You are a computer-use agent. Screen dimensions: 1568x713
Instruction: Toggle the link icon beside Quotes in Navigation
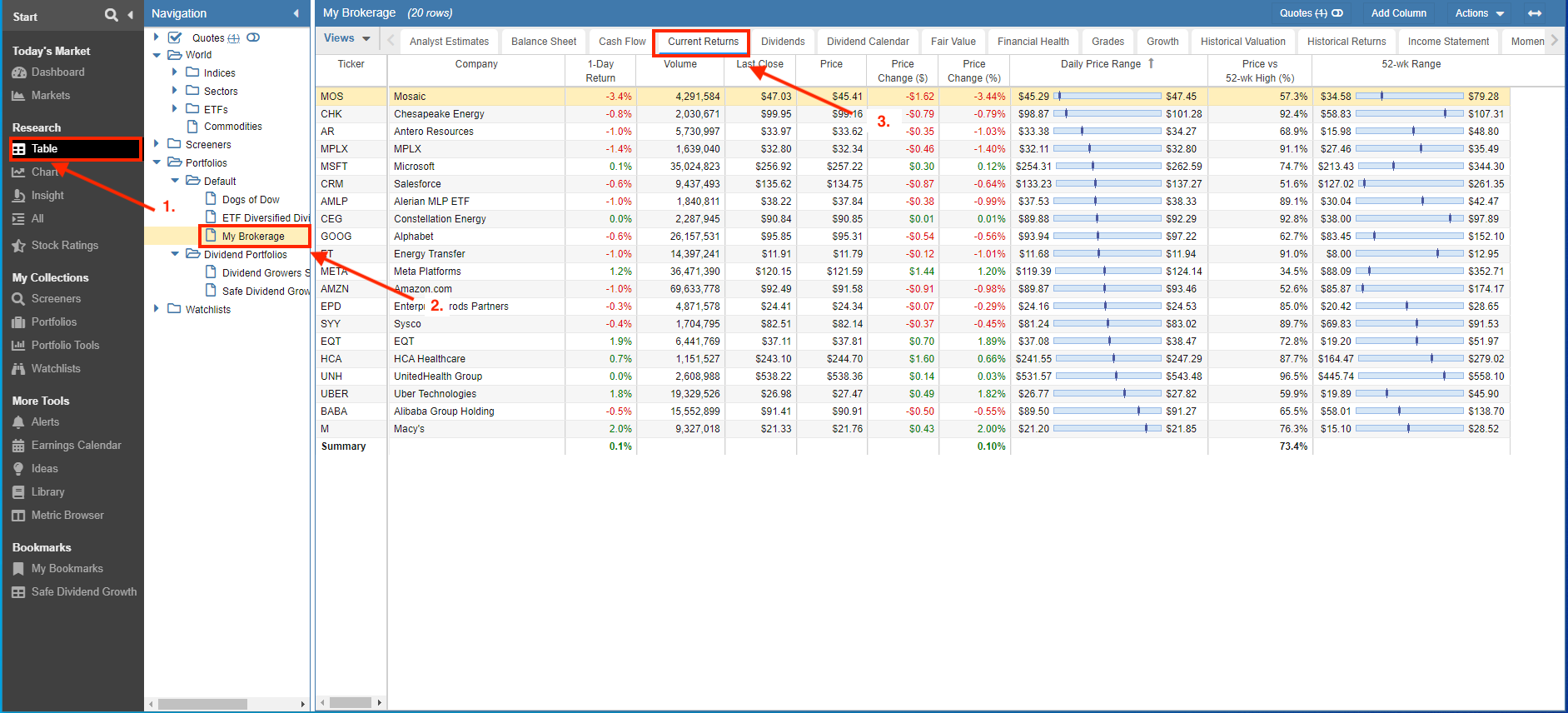(x=253, y=37)
